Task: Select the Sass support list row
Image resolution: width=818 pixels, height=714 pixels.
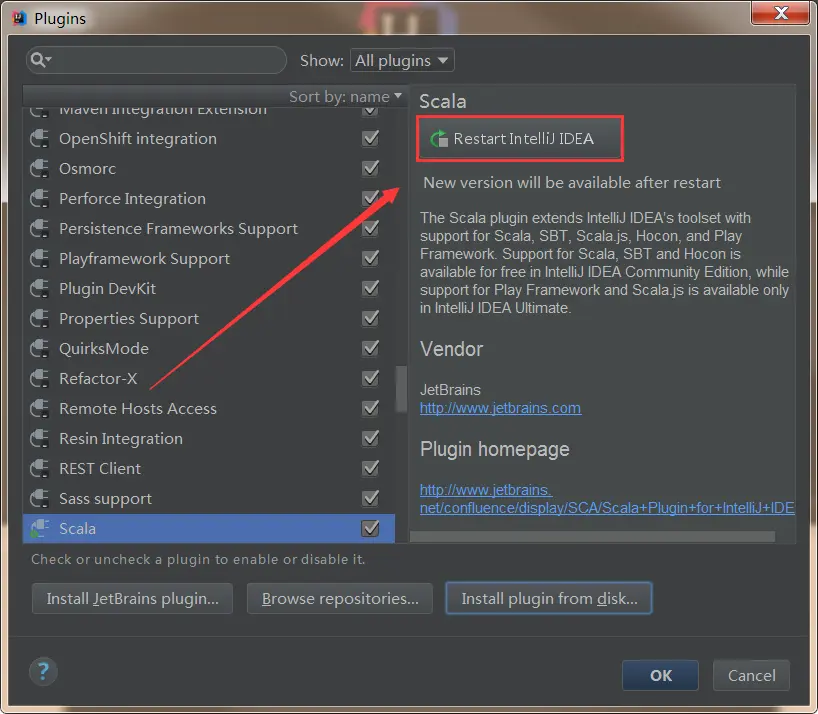Action: [209, 499]
